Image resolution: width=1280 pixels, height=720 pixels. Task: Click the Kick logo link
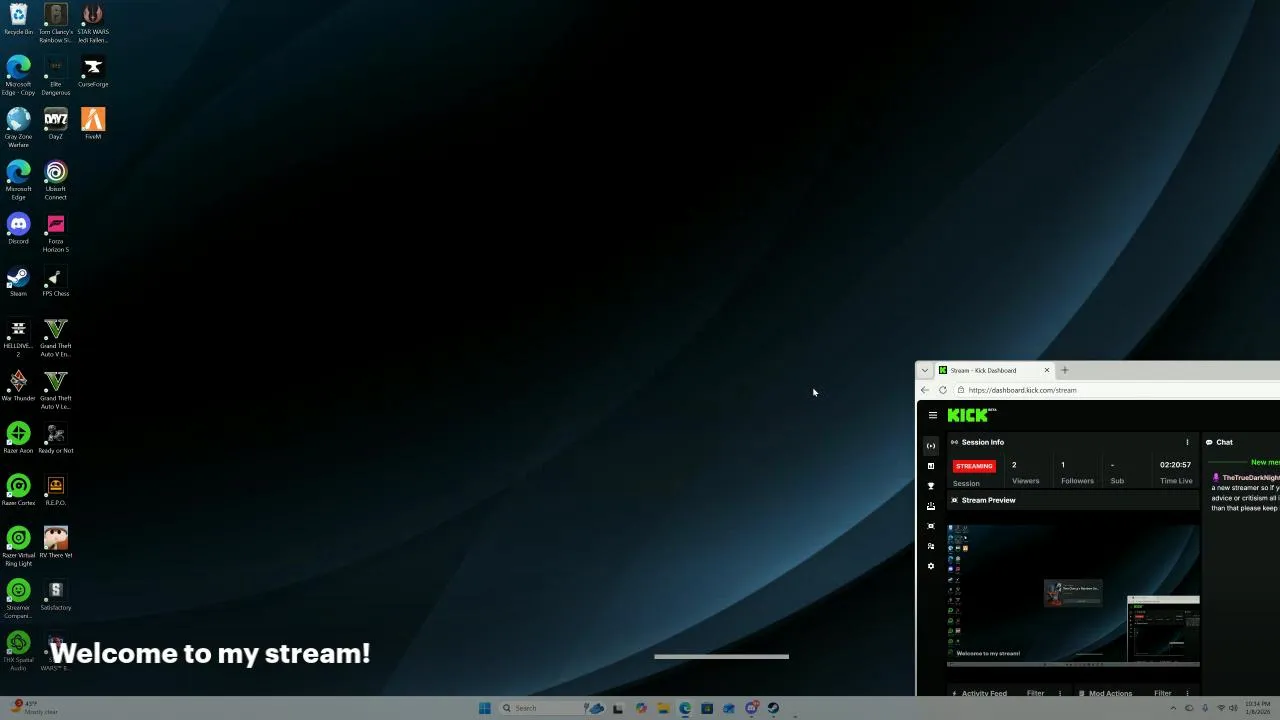coord(971,415)
